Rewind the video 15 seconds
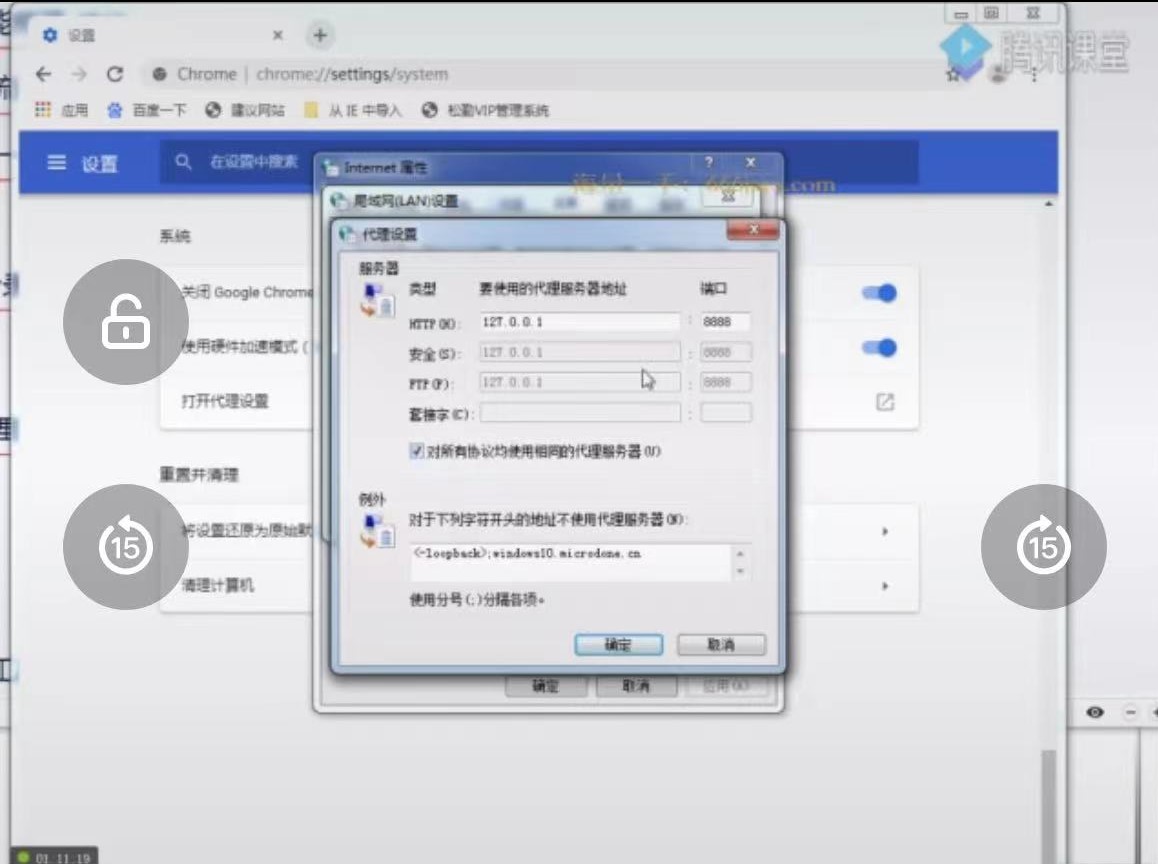The width and height of the screenshot is (1158, 864). coord(126,547)
